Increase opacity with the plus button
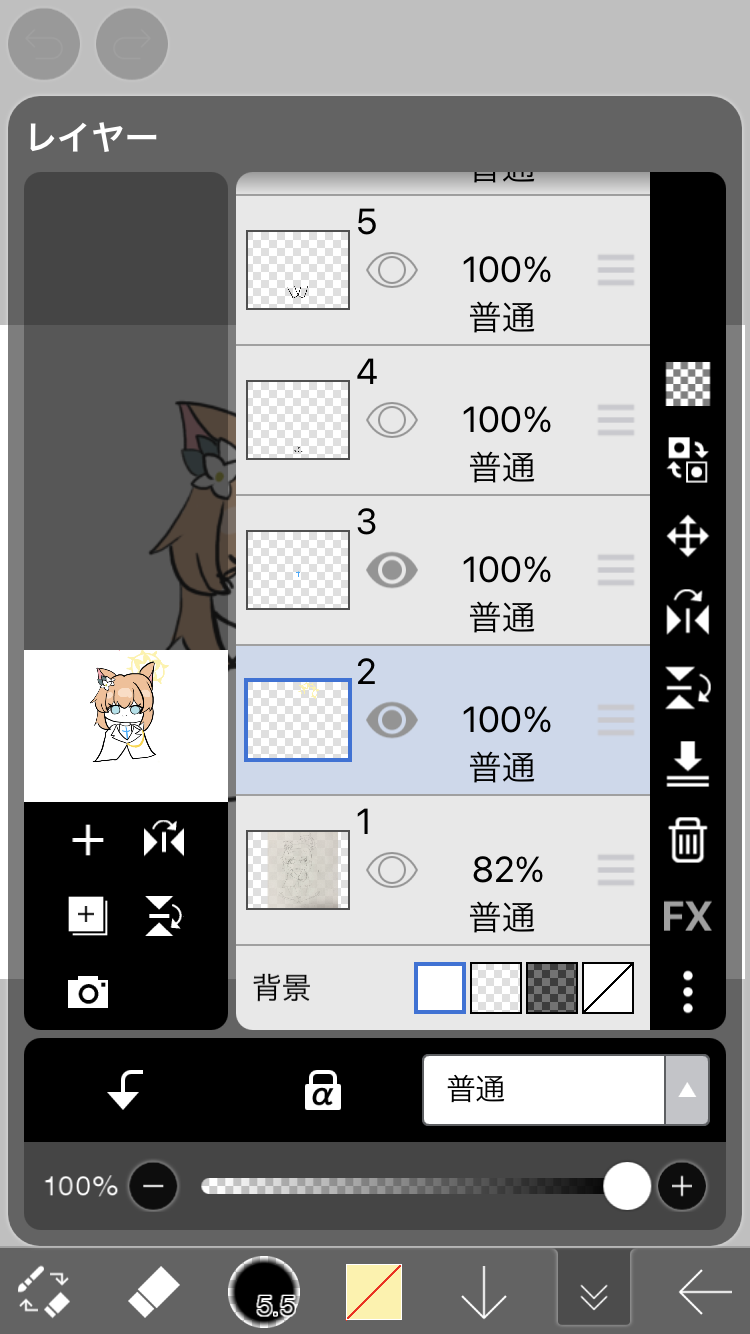The image size is (750, 1334). (x=682, y=1187)
